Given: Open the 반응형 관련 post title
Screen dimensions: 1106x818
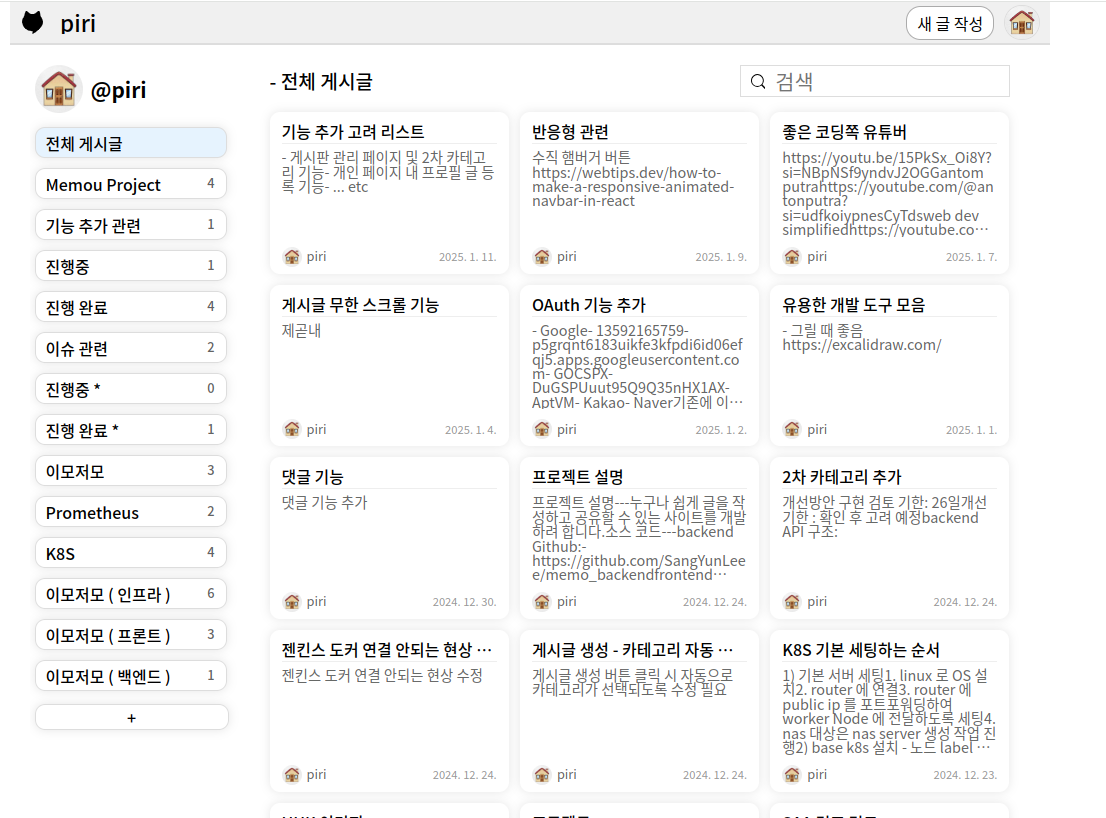Looking at the screenshot, I should [x=571, y=132].
